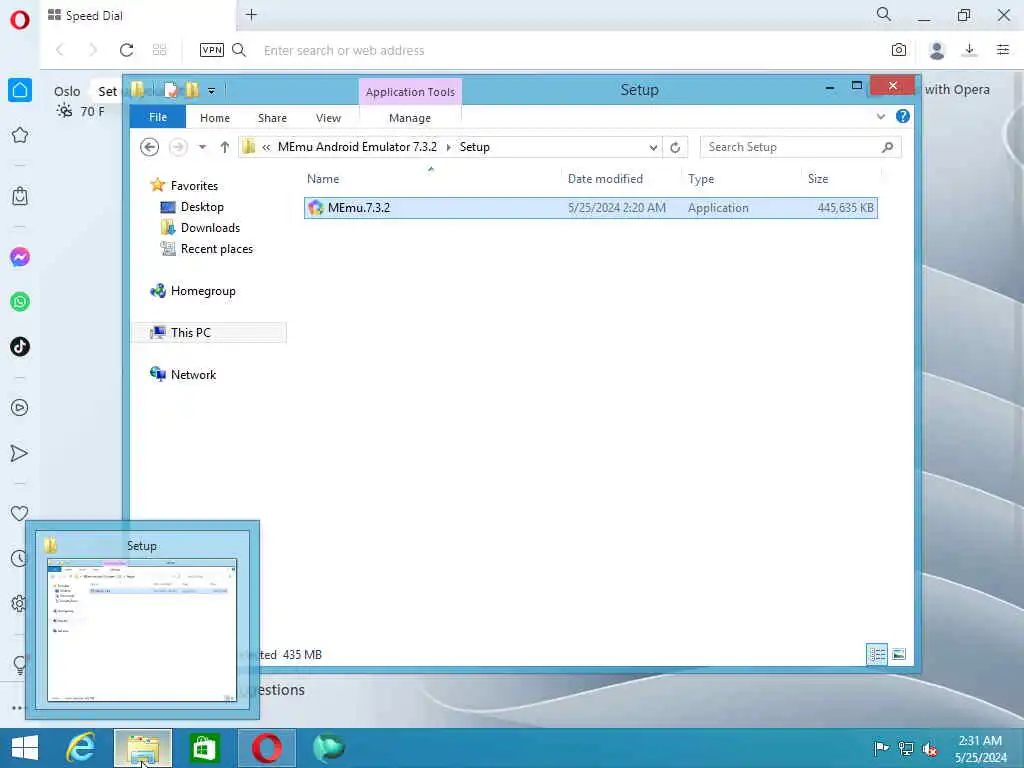
Task: Open the Windows Start button
Action: click(x=25, y=748)
